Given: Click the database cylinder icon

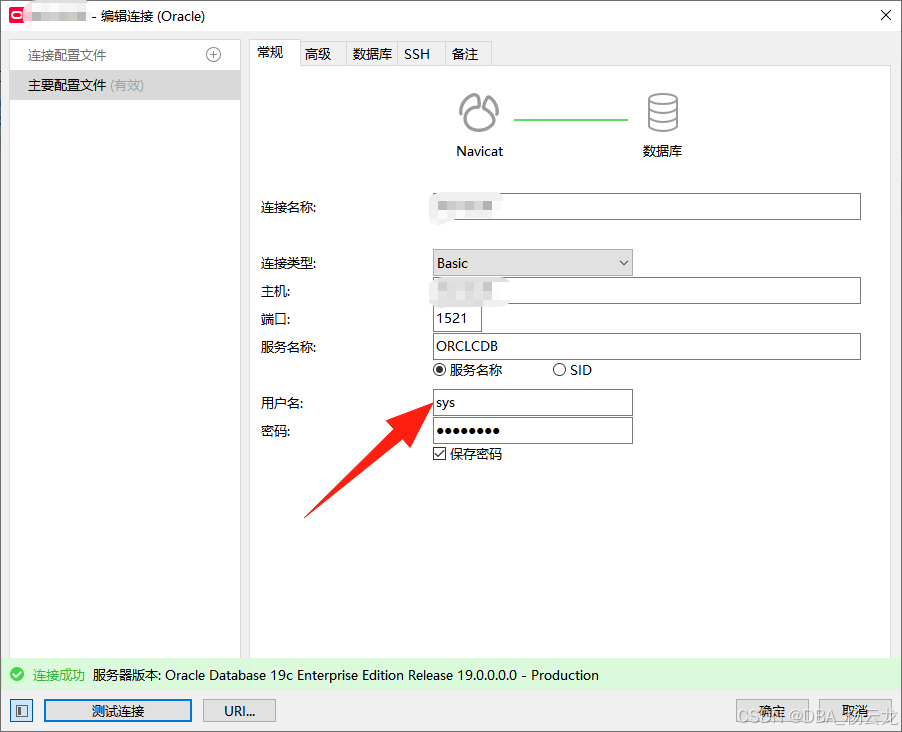Looking at the screenshot, I should (x=663, y=112).
